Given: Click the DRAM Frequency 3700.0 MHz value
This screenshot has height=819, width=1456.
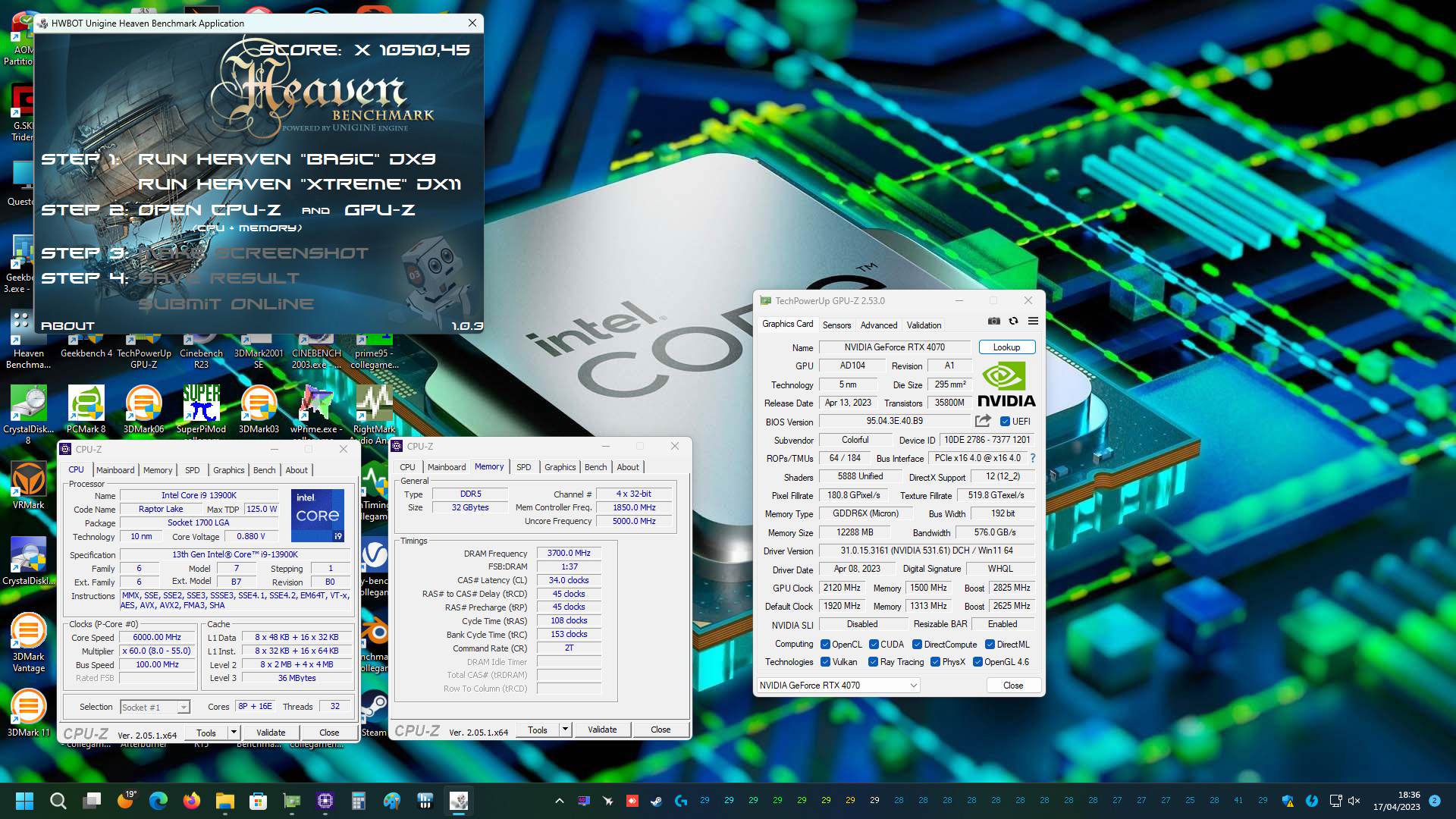Looking at the screenshot, I should tap(569, 554).
